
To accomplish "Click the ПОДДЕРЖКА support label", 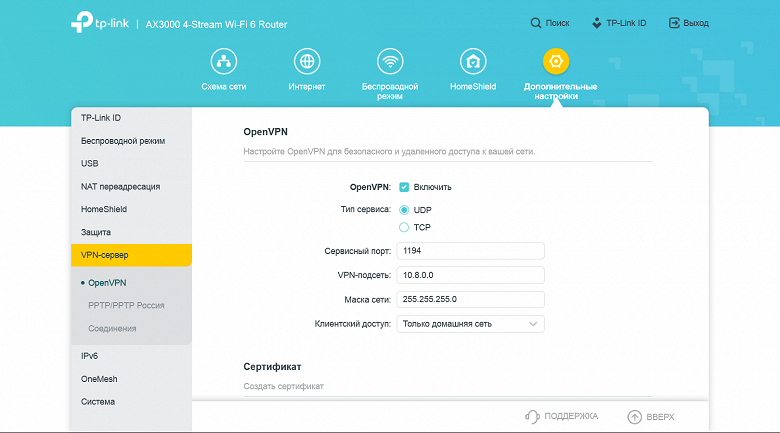I will (571, 416).
